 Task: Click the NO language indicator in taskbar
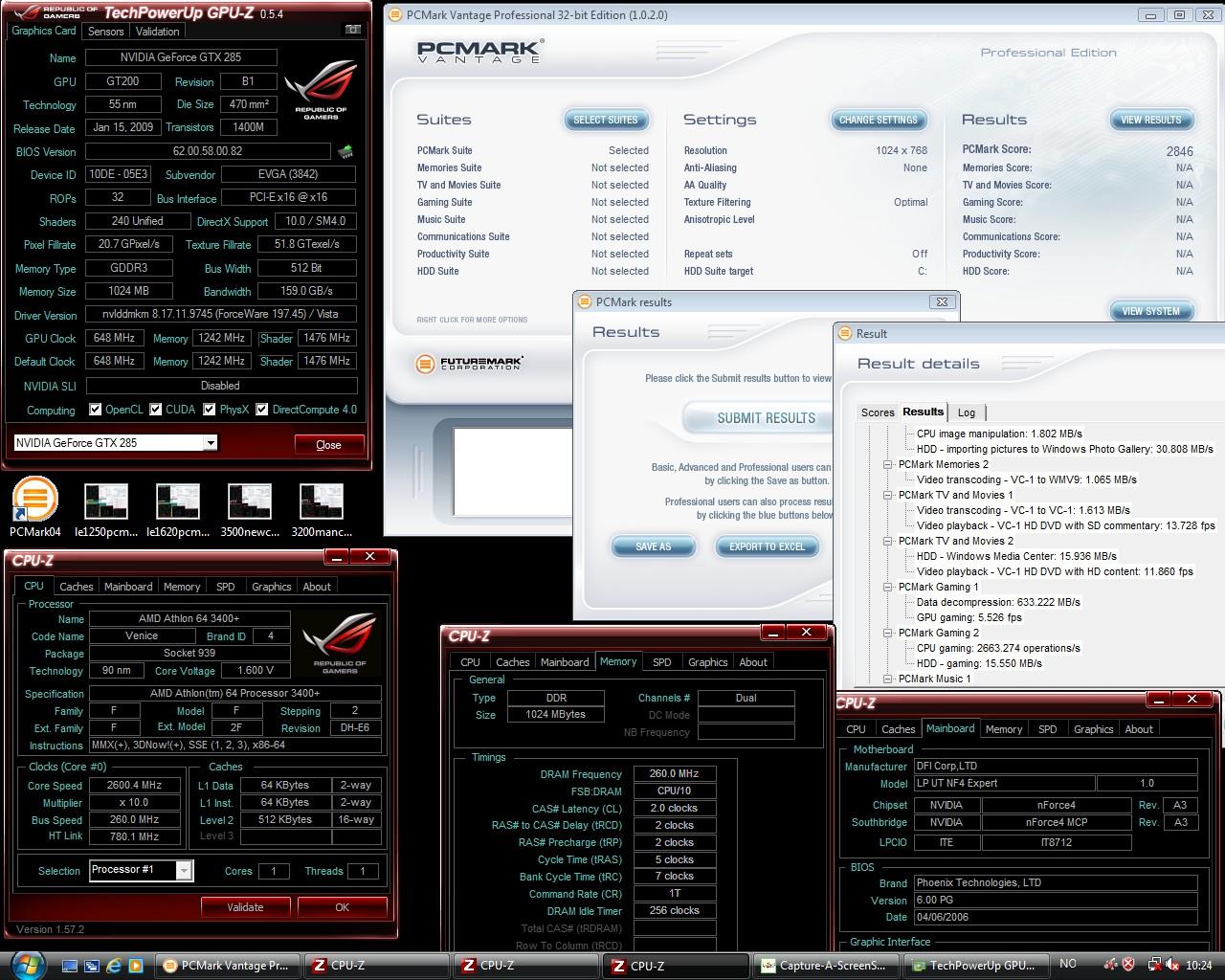click(x=1068, y=964)
